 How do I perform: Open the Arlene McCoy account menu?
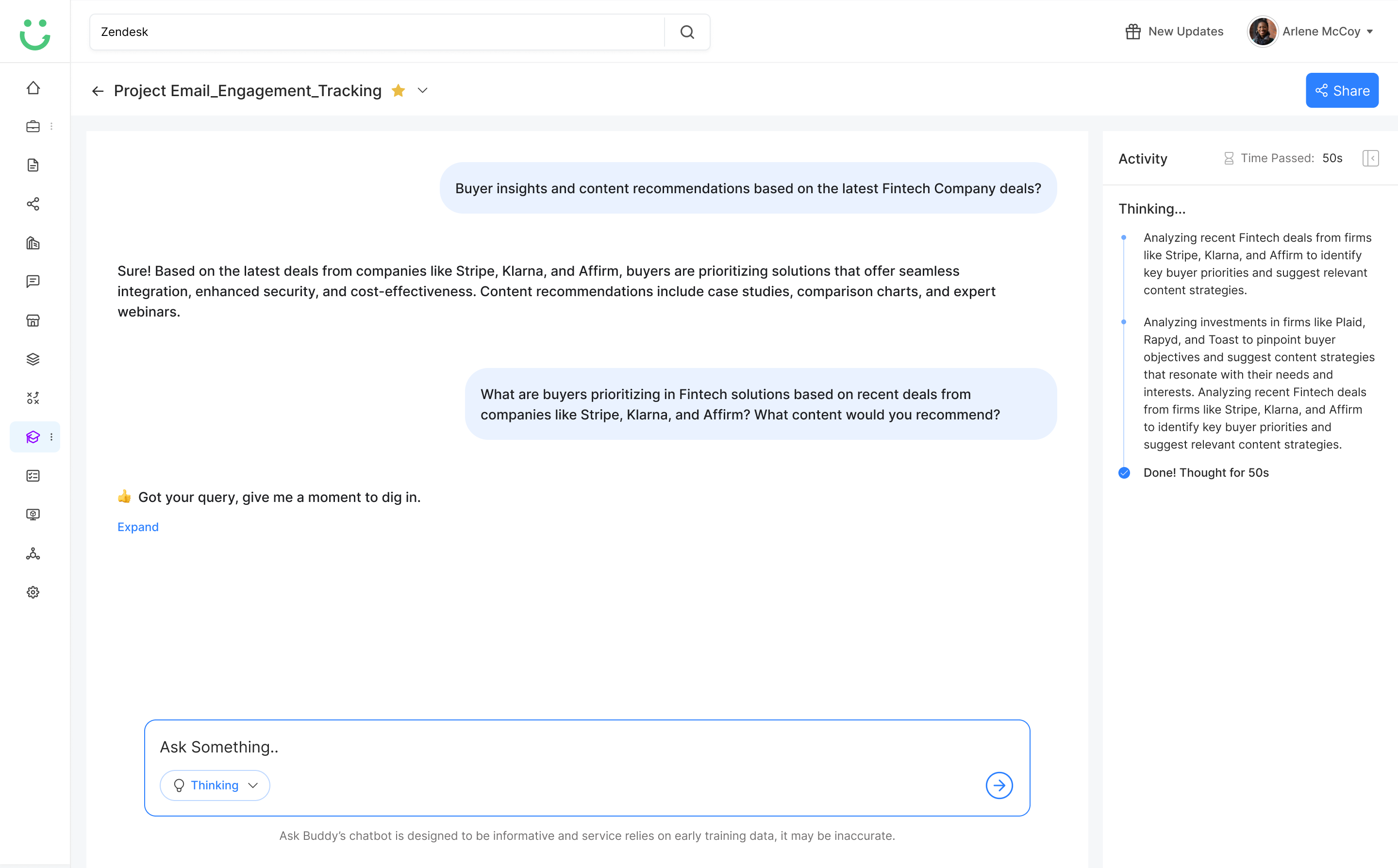pos(1311,32)
